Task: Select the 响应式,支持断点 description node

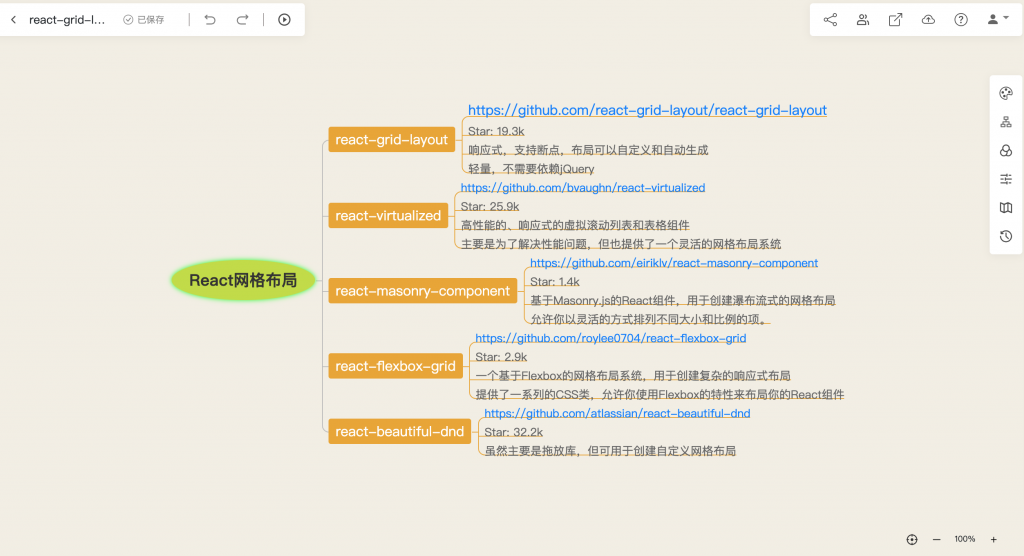Action: (588, 150)
